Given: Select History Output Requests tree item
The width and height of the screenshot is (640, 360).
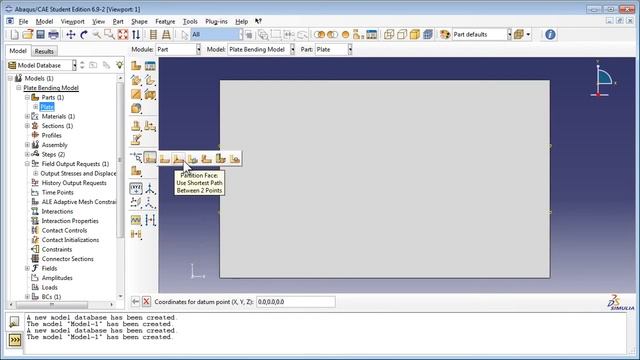Looking at the screenshot, I should (x=74, y=183).
